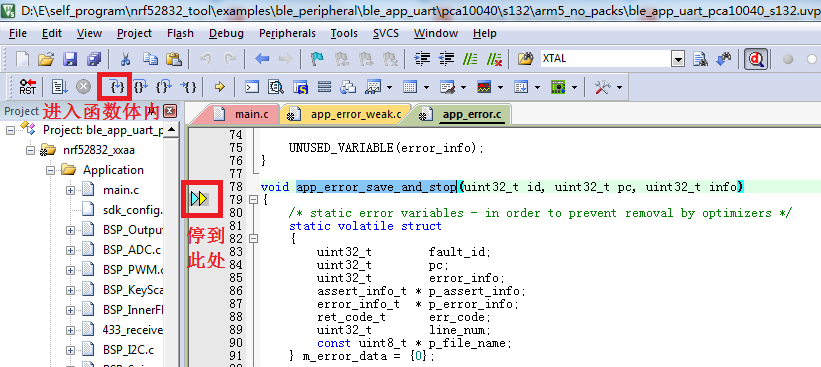This screenshot has height=367, width=821.
Task: Collapse the nrf52832_xxaa target node
Action: point(30,150)
